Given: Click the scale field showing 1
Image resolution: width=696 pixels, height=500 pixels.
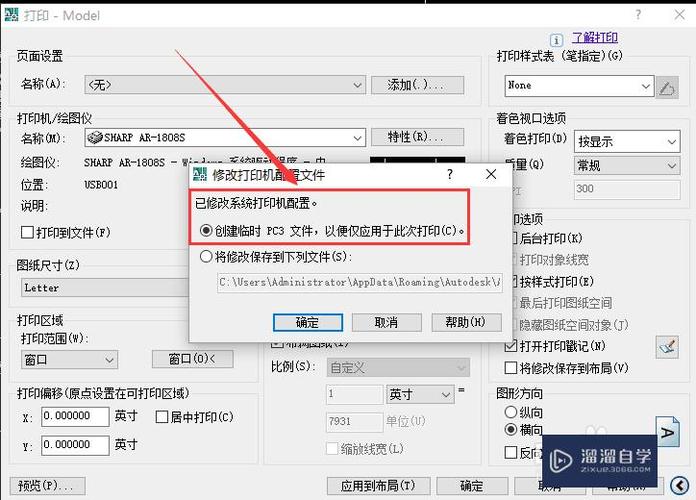Looking at the screenshot, I should 355,394.
